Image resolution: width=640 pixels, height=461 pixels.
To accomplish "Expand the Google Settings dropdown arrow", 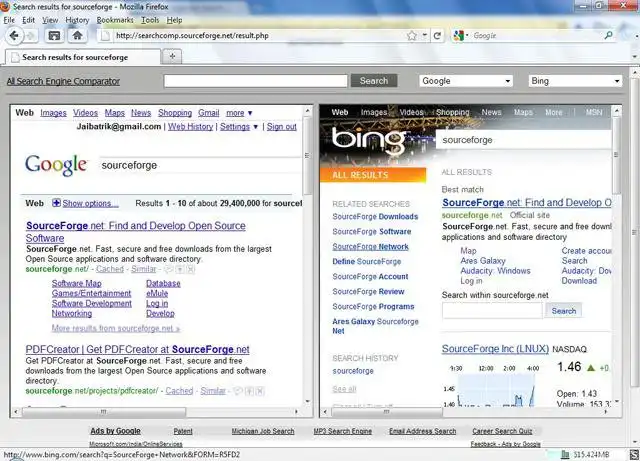I will coord(256,127).
